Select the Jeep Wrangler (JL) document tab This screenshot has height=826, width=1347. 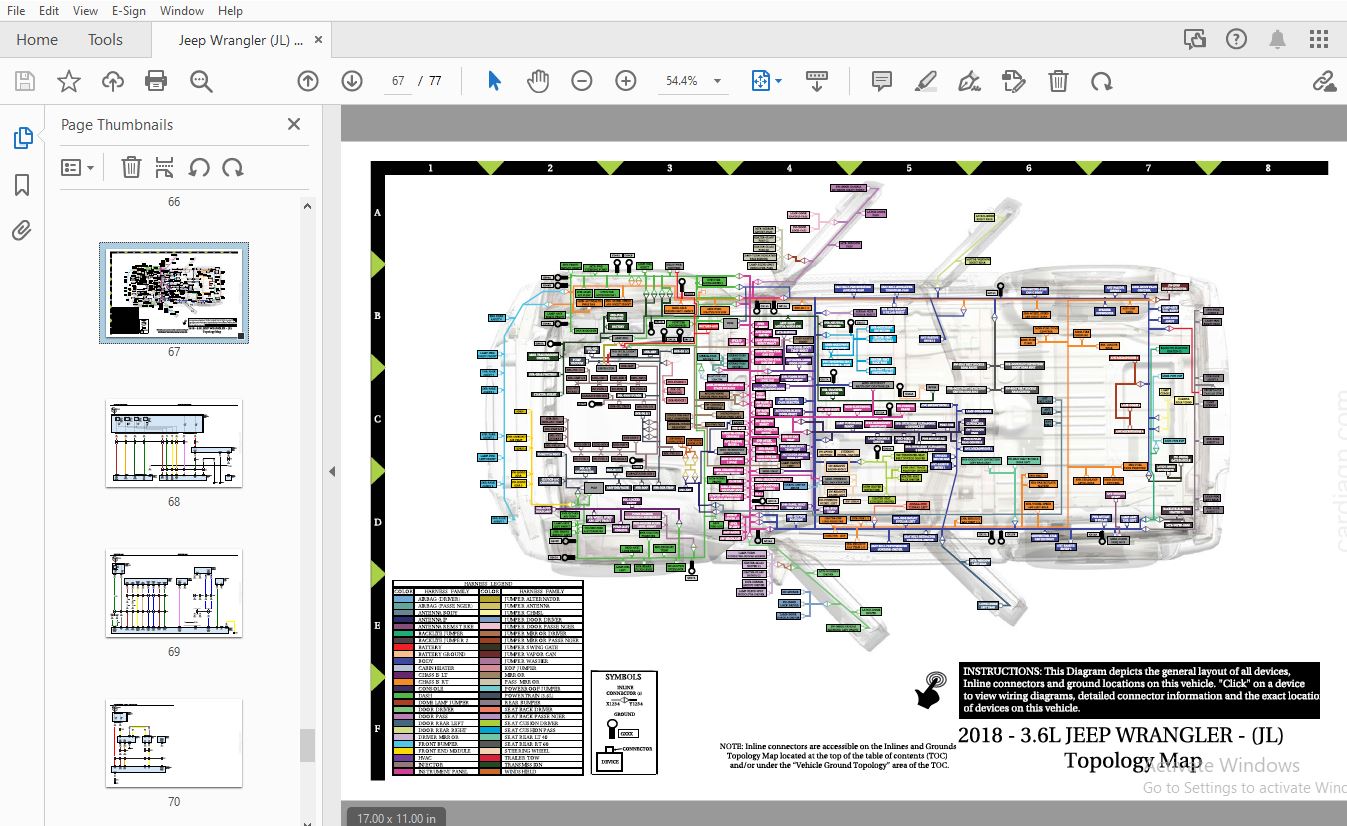pyautogui.click(x=240, y=40)
